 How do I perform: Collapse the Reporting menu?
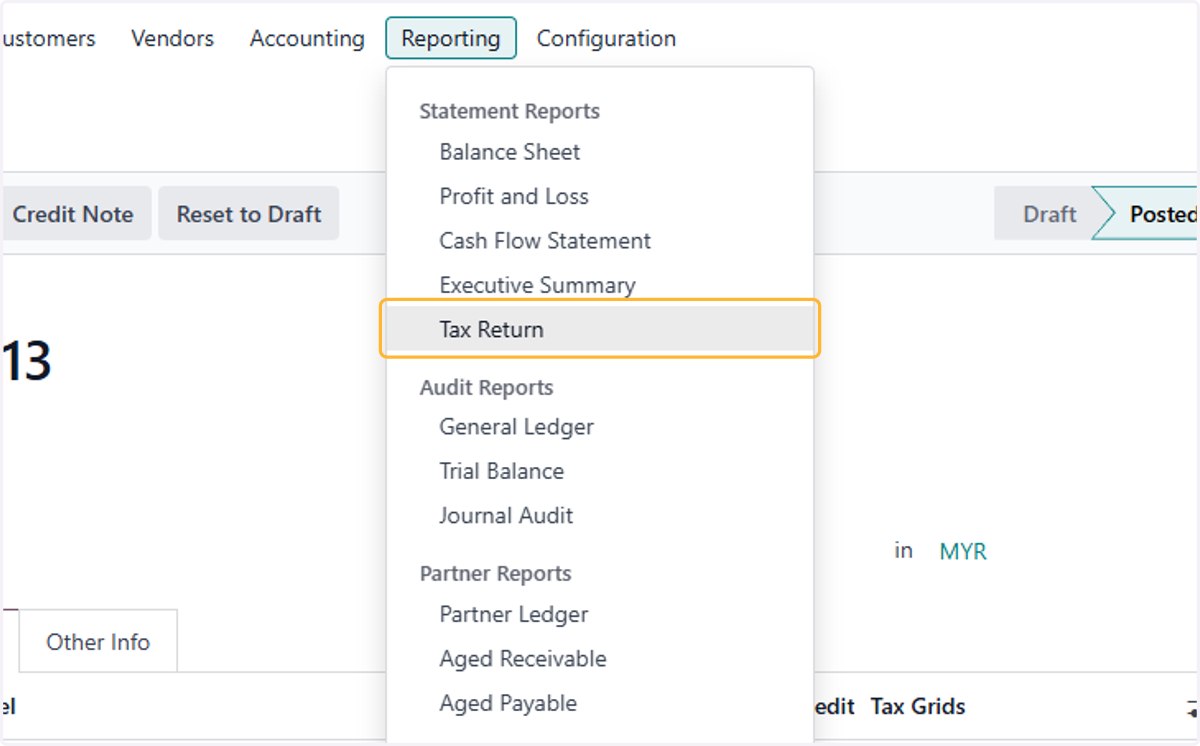click(451, 38)
